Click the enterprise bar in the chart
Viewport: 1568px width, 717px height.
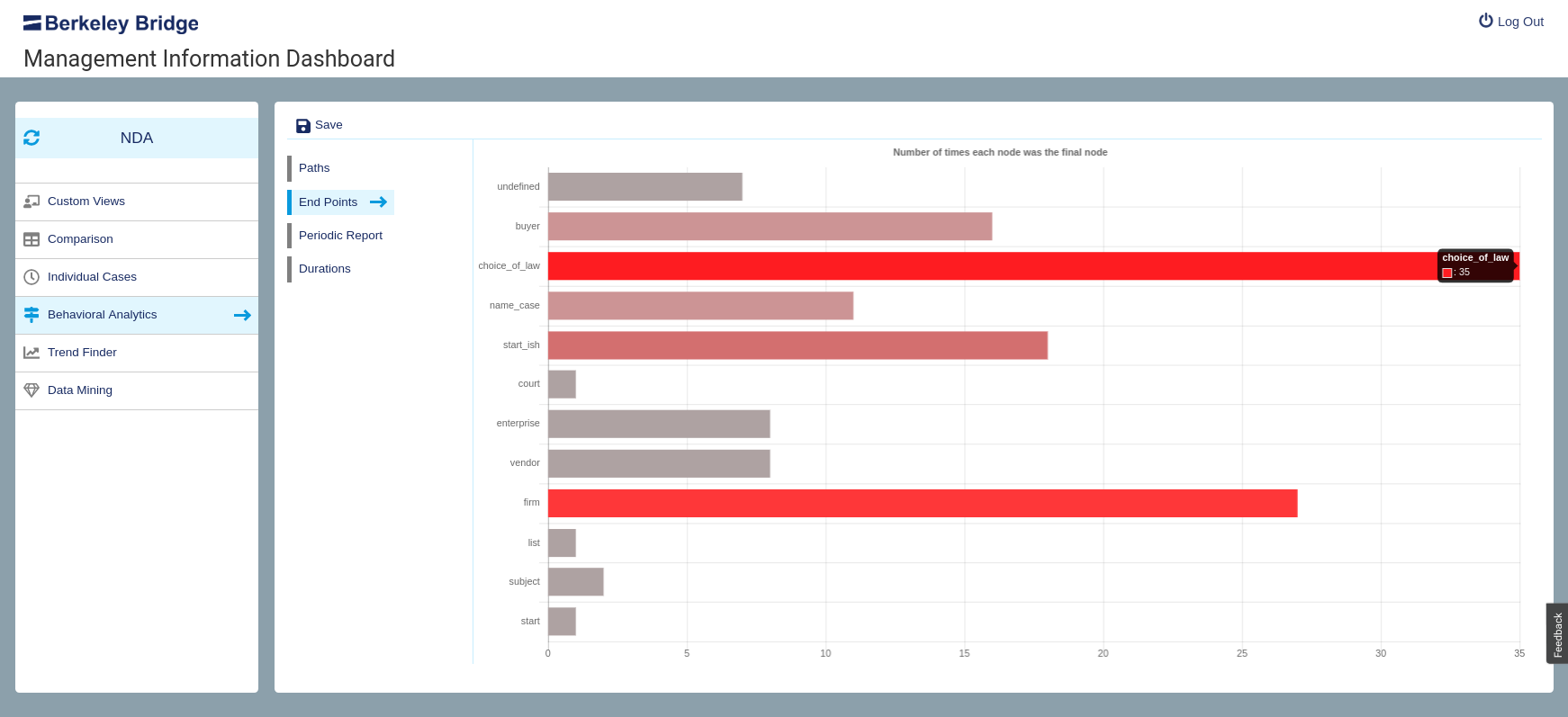[659, 425]
